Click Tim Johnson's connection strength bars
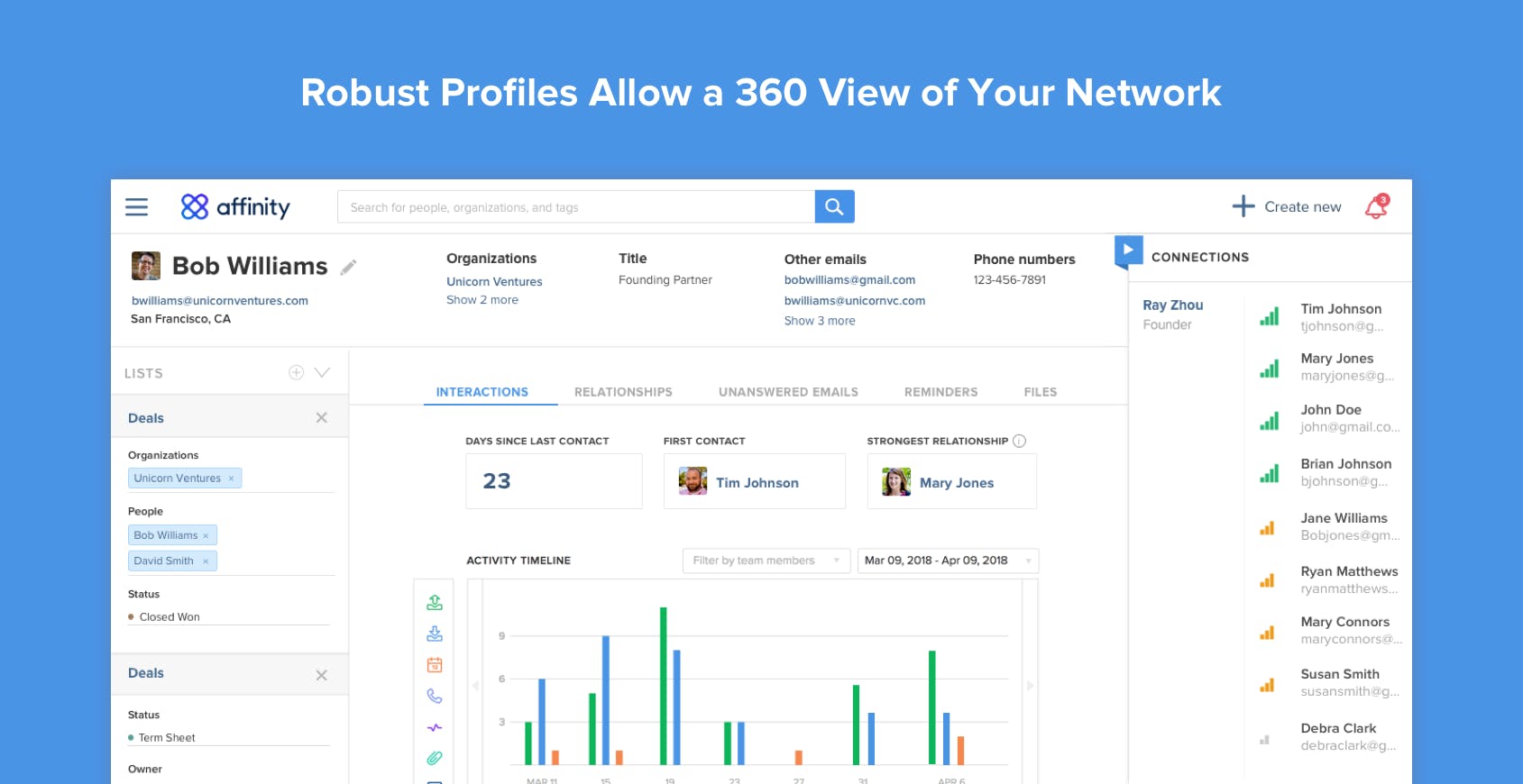Screen dimensions: 1523x784 [1270, 316]
